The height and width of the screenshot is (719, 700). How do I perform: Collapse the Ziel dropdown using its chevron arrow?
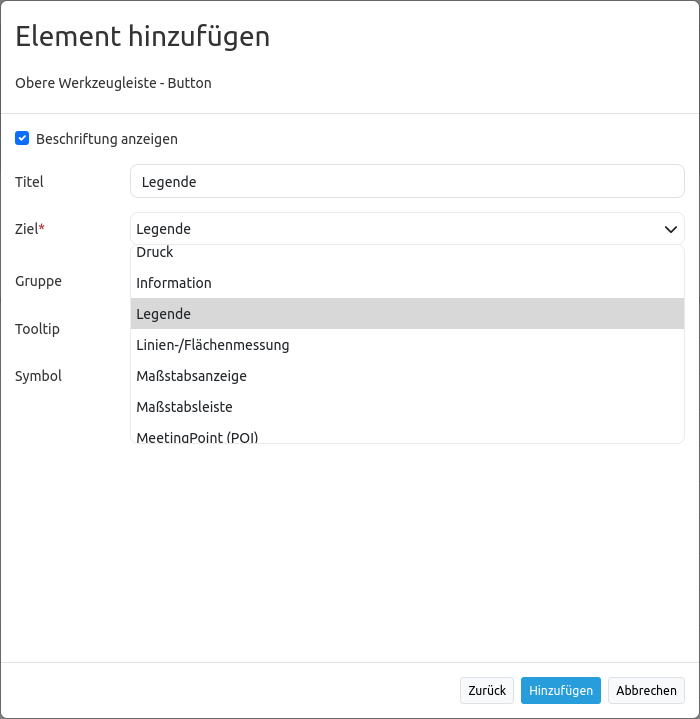tap(670, 229)
